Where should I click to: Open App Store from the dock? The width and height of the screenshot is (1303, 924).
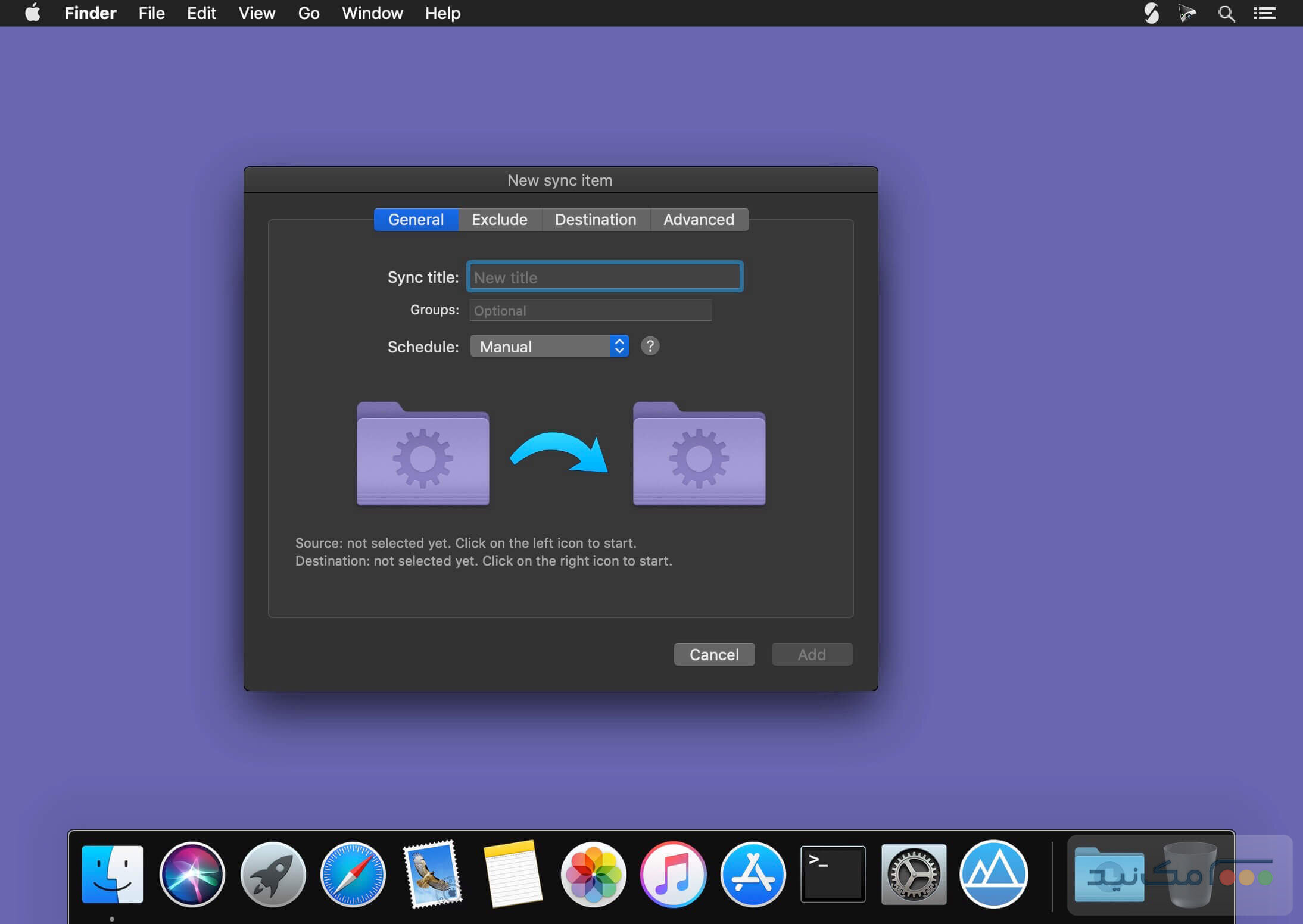[x=753, y=874]
